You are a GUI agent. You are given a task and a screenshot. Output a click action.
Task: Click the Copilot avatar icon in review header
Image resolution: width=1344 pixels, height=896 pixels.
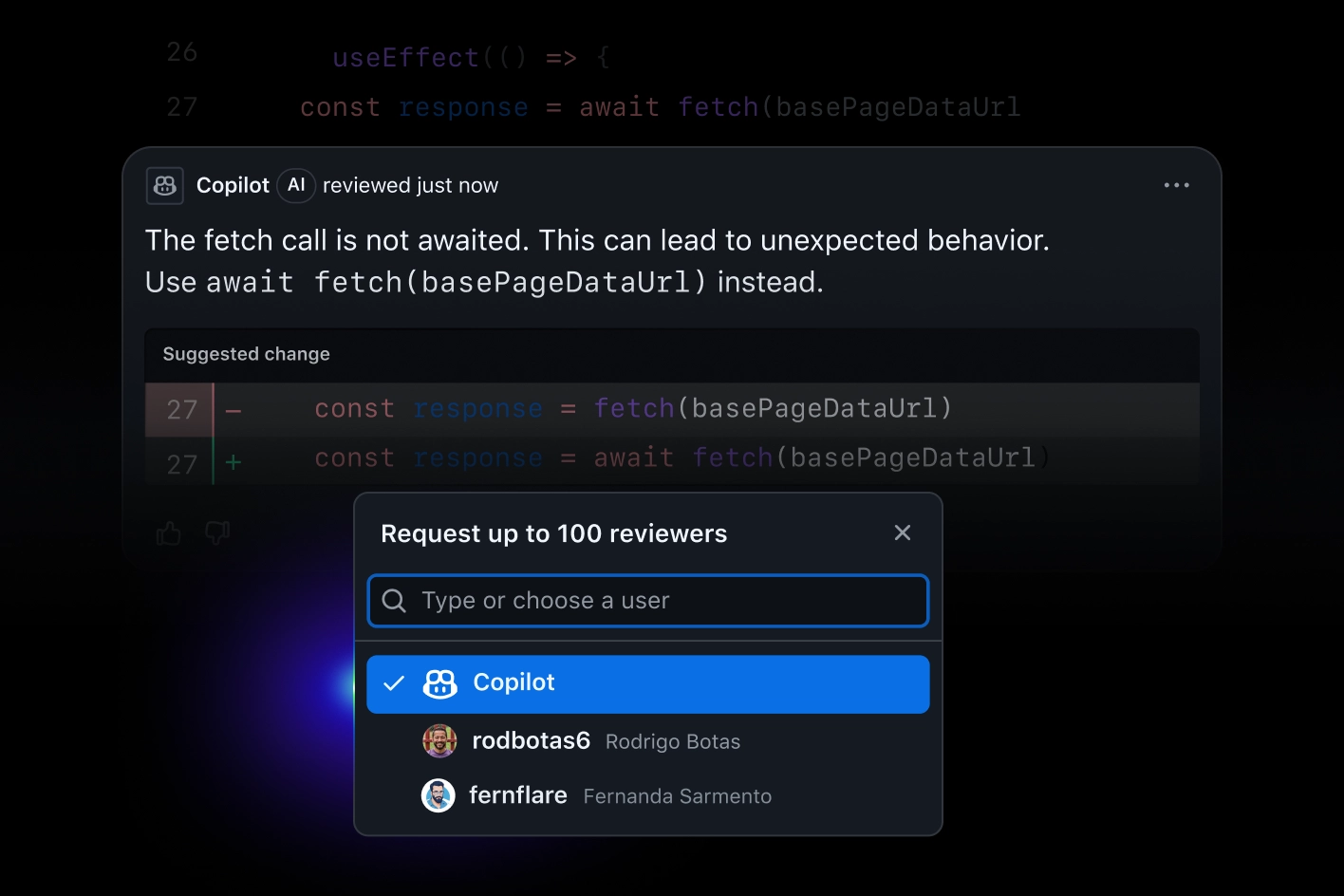(165, 186)
